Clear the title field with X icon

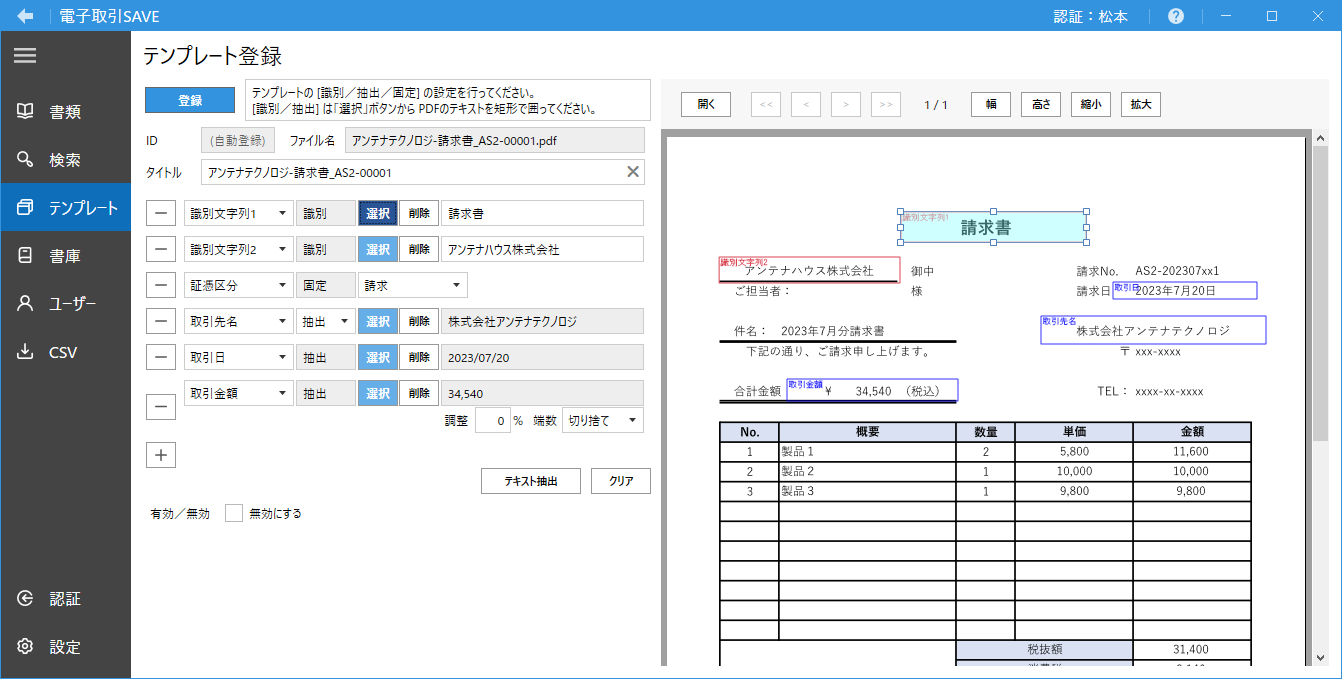coord(632,172)
